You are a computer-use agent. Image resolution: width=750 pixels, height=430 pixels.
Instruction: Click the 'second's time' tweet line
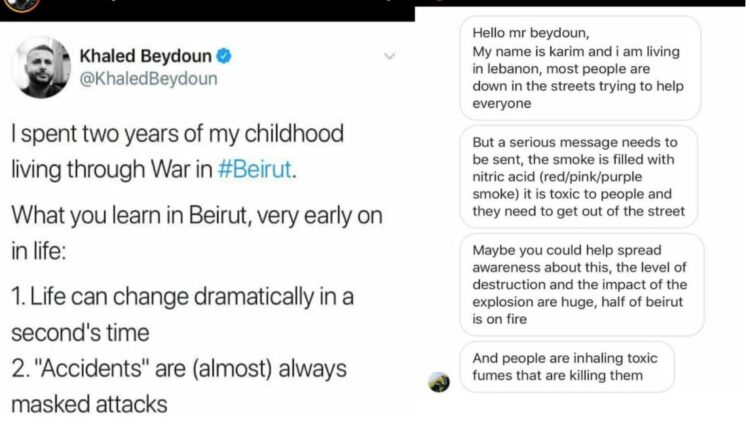coord(80,332)
